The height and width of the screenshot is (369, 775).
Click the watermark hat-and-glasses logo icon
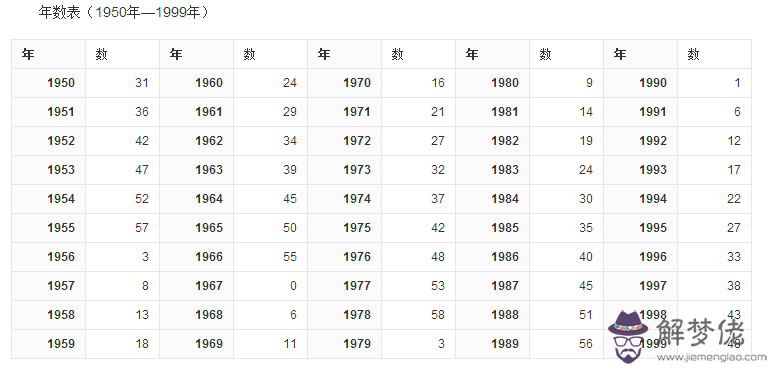point(628,336)
